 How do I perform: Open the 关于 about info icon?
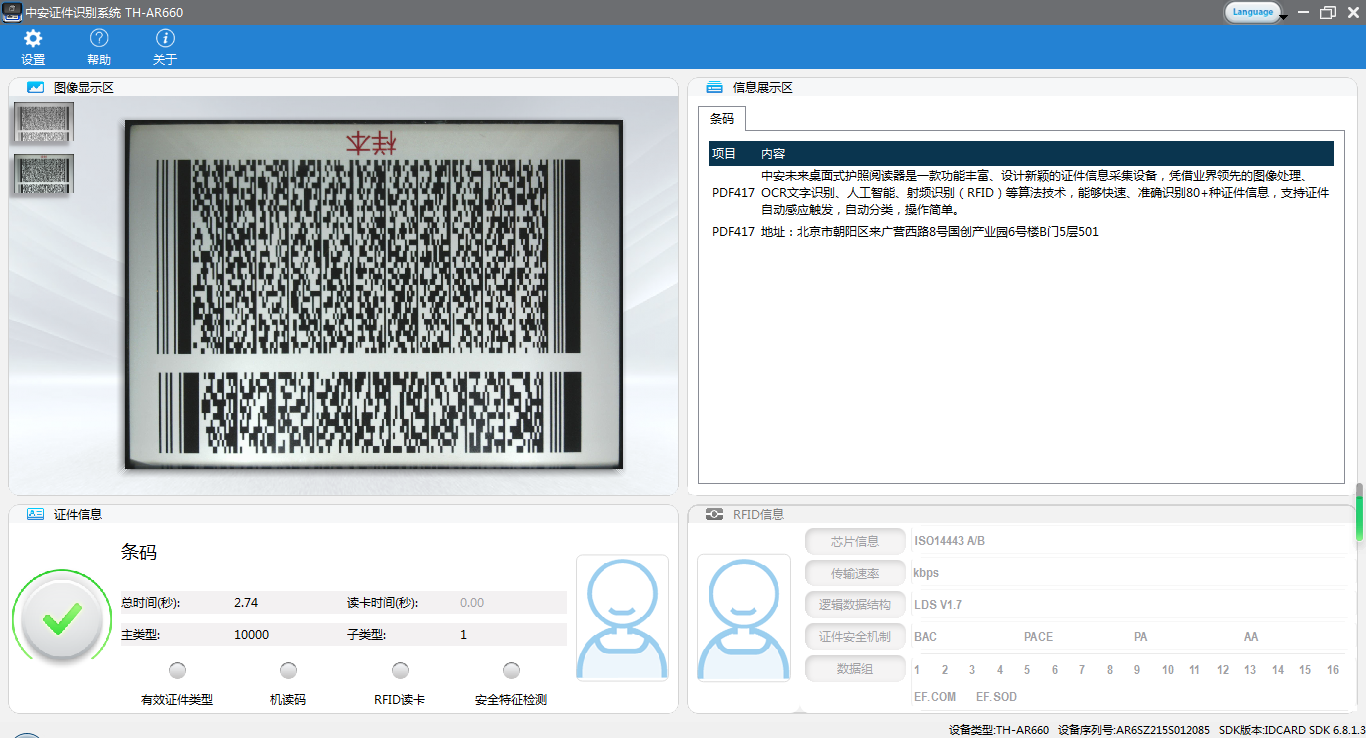165,38
